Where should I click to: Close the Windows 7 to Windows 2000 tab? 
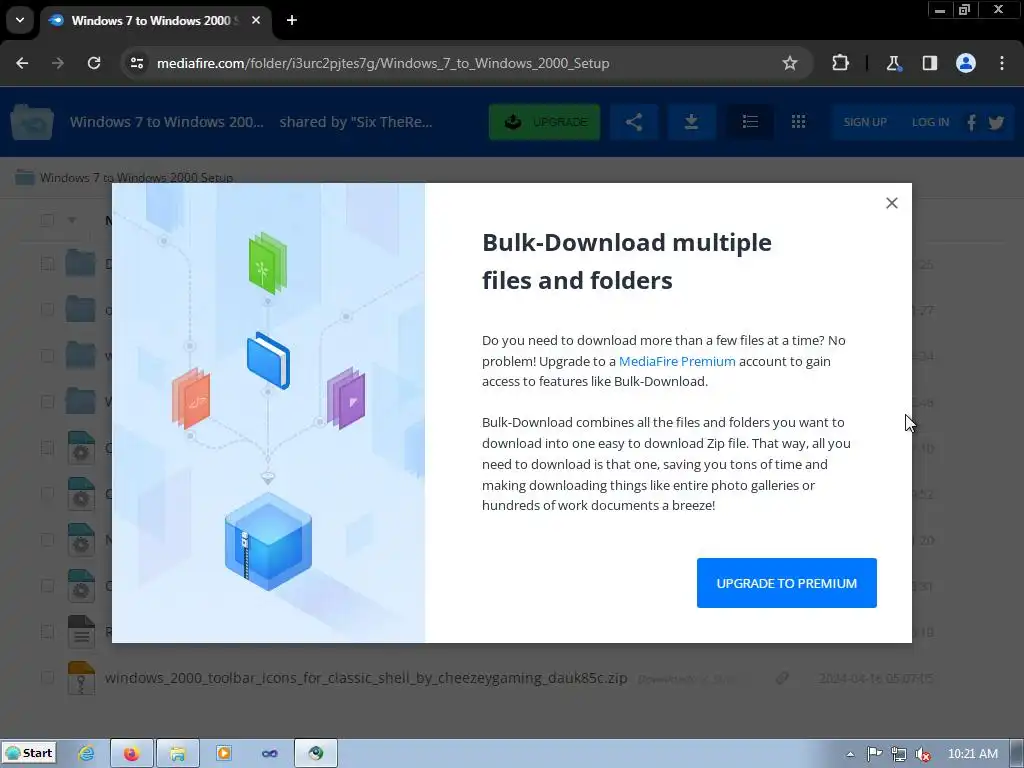point(256,20)
